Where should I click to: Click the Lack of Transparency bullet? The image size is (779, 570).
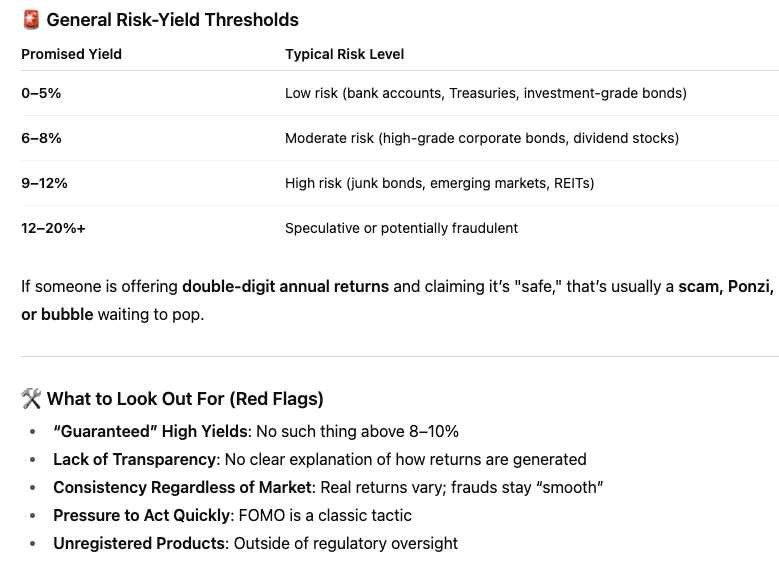(320, 459)
